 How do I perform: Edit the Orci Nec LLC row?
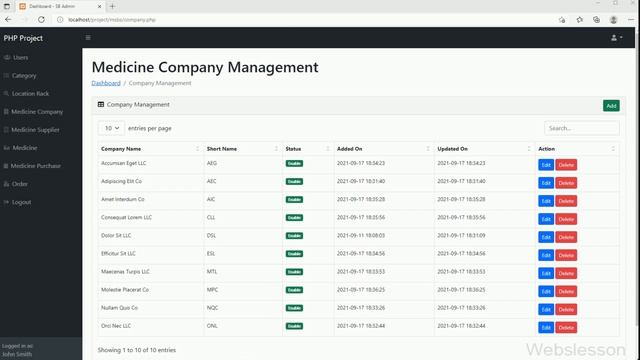click(x=546, y=327)
